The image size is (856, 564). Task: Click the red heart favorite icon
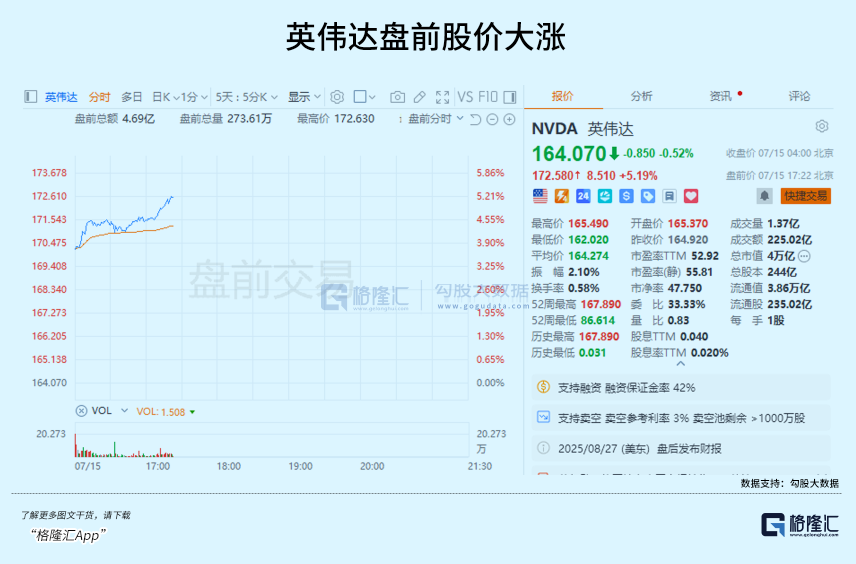[x=690, y=196]
